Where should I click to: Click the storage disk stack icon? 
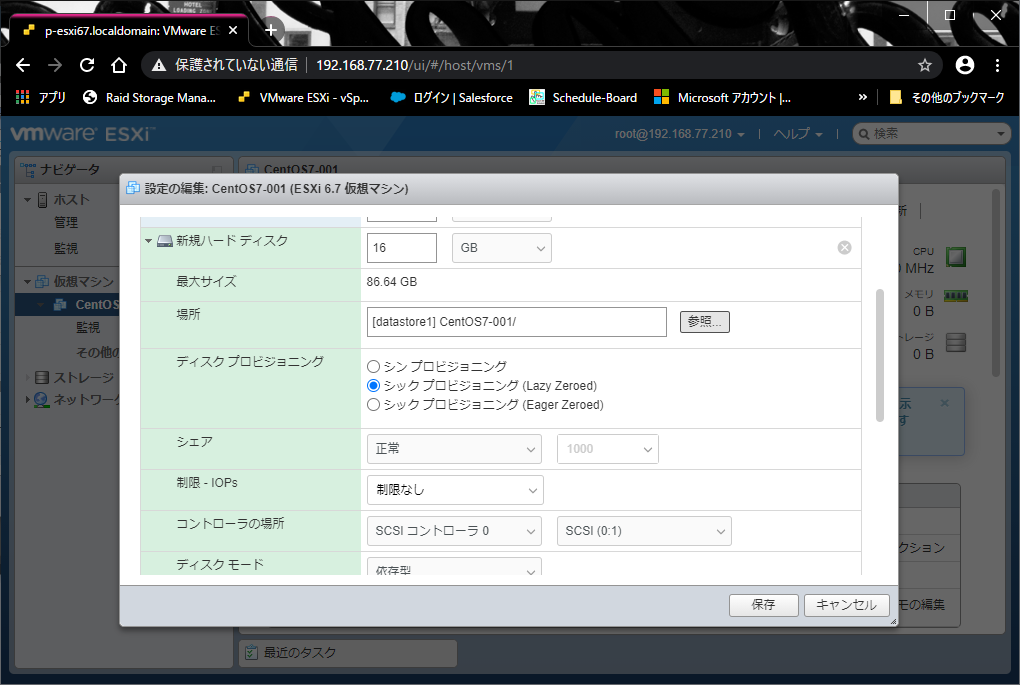pyautogui.click(x=956, y=342)
